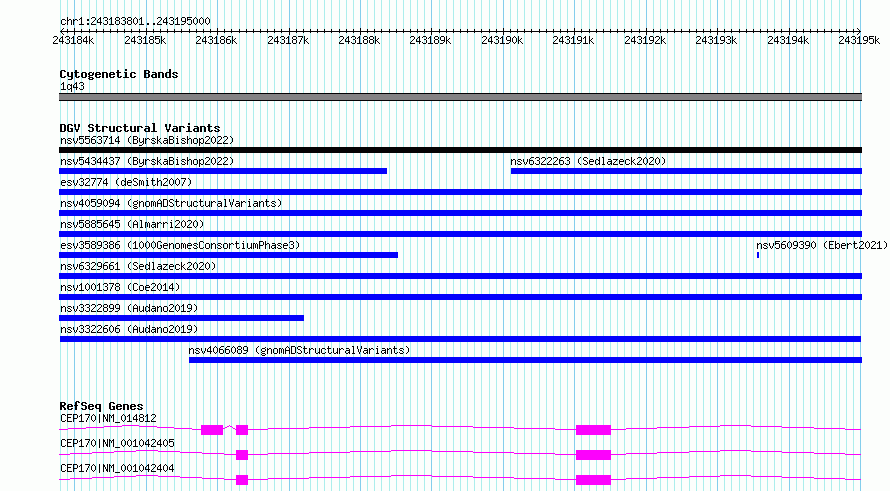Select the blue nsv6329661 variant bar
Screen dimensions: 890x491
tap(460, 276)
